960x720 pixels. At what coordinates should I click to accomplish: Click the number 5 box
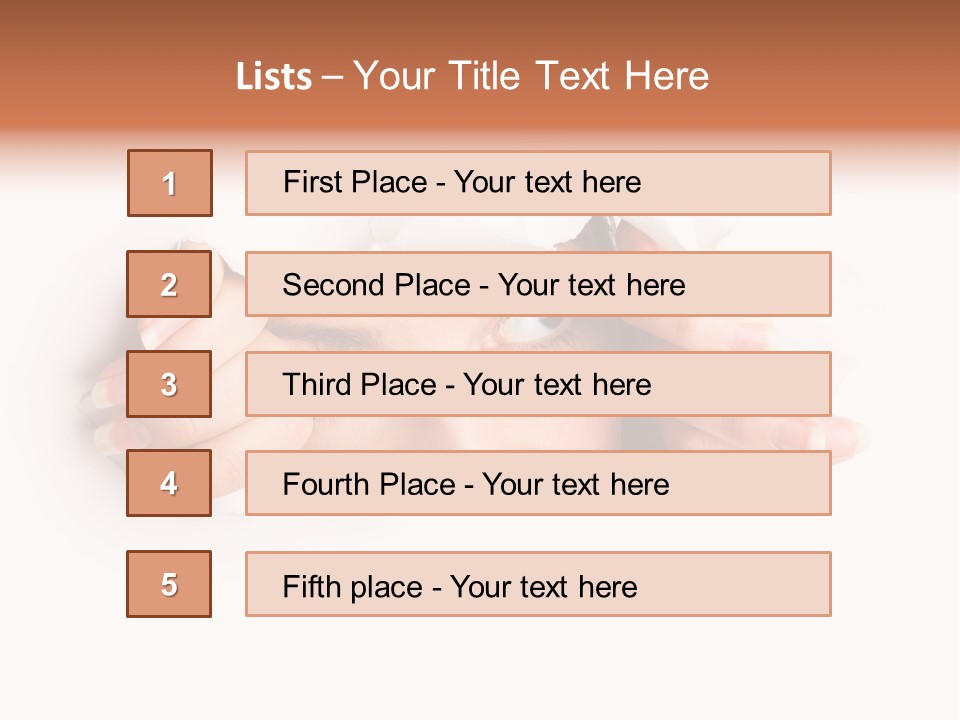coord(169,584)
